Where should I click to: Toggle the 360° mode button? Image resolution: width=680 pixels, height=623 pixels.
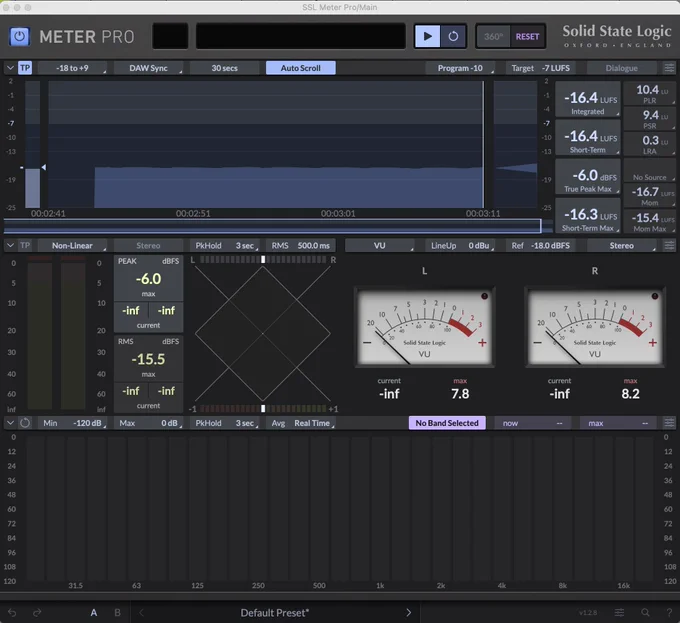[494, 36]
